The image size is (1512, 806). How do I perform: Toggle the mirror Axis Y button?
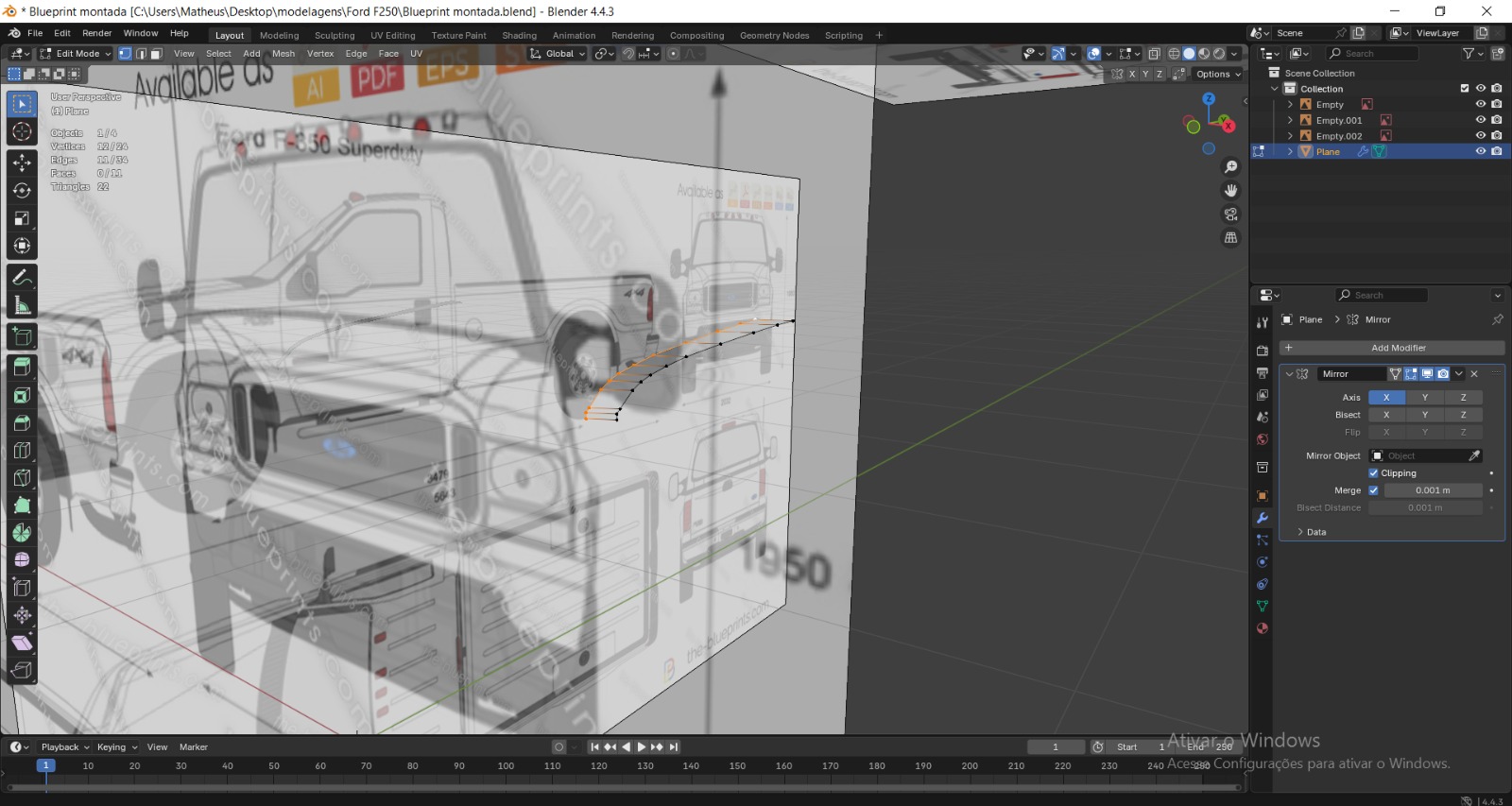pos(1425,398)
